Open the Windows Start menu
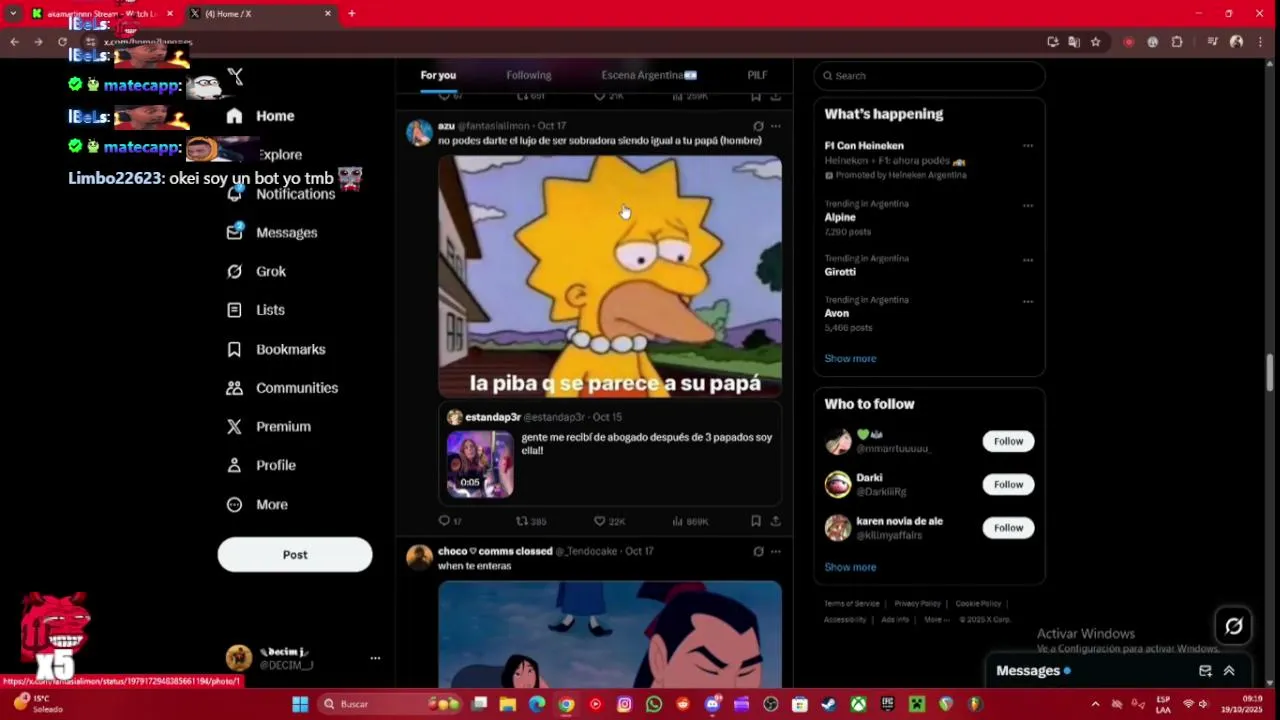Screen dimensions: 1280x720 point(299,704)
